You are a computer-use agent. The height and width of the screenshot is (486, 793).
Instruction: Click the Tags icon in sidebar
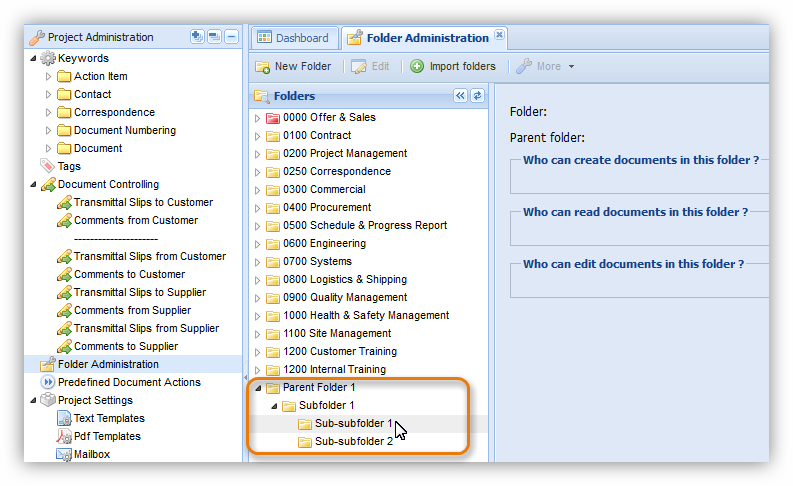point(48,166)
